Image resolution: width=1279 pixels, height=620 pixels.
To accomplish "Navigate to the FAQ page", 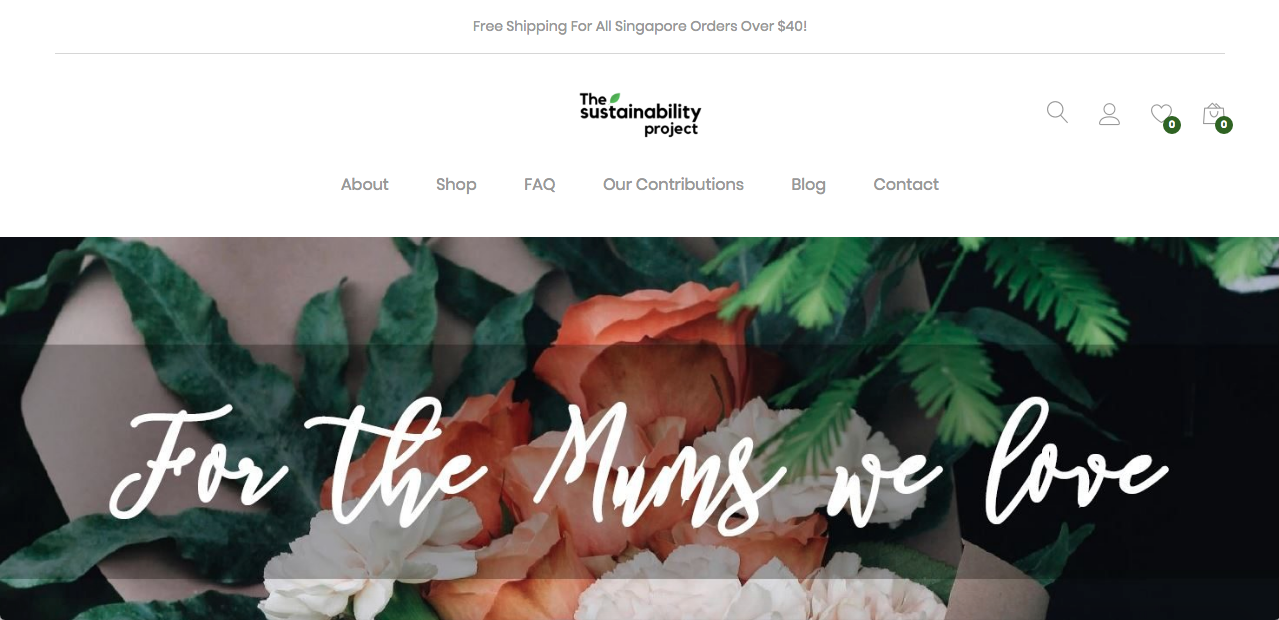I will click(540, 184).
